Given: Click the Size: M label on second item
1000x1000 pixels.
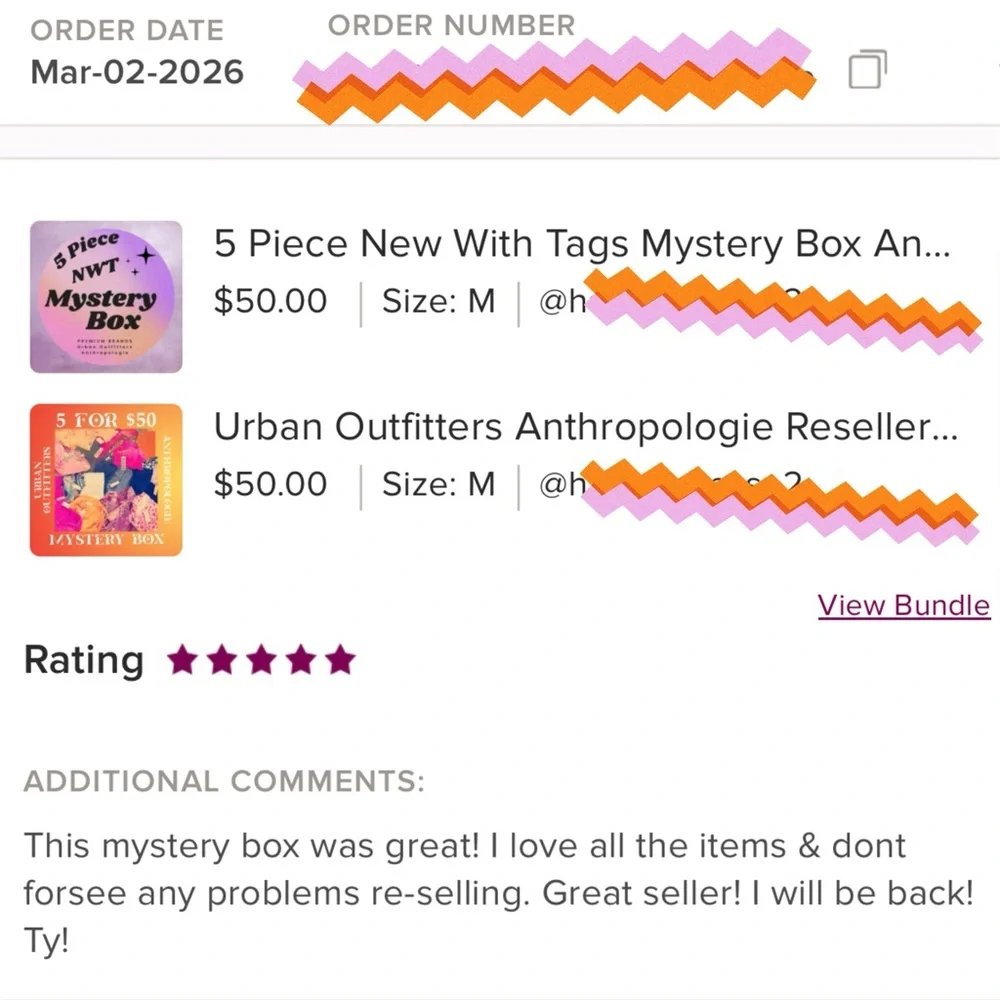Looking at the screenshot, I should pyautogui.click(x=438, y=485).
